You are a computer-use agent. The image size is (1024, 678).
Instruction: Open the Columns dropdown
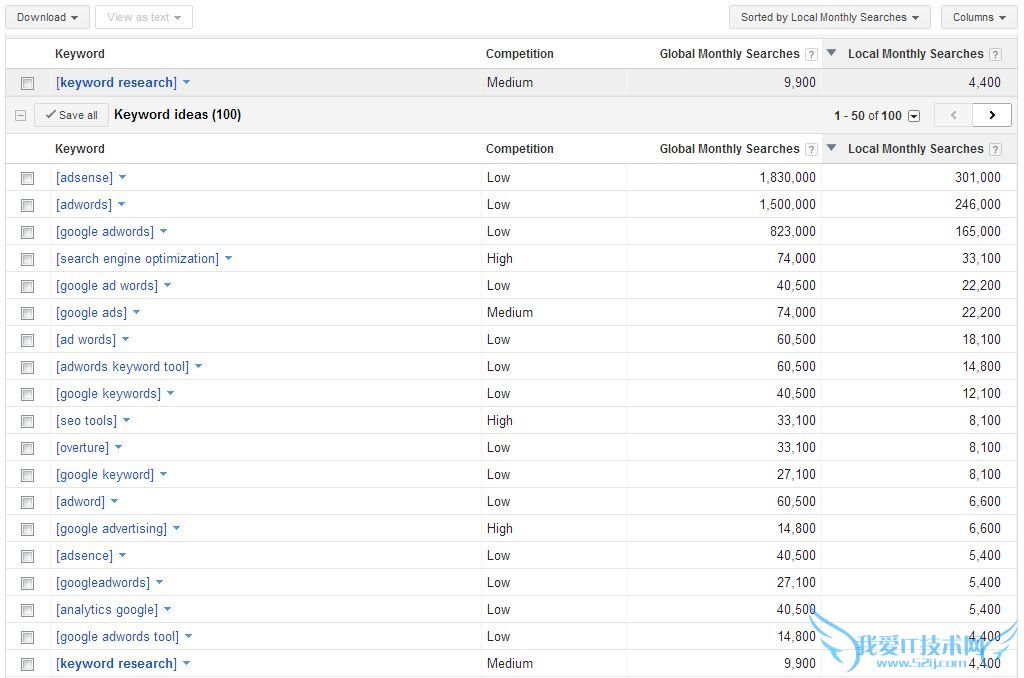click(x=978, y=17)
